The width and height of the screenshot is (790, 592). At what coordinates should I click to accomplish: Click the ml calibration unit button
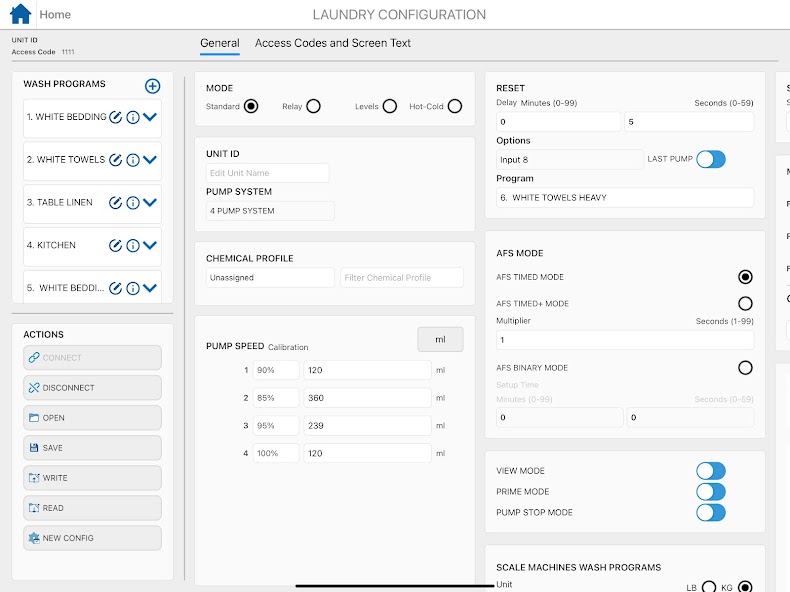point(440,340)
